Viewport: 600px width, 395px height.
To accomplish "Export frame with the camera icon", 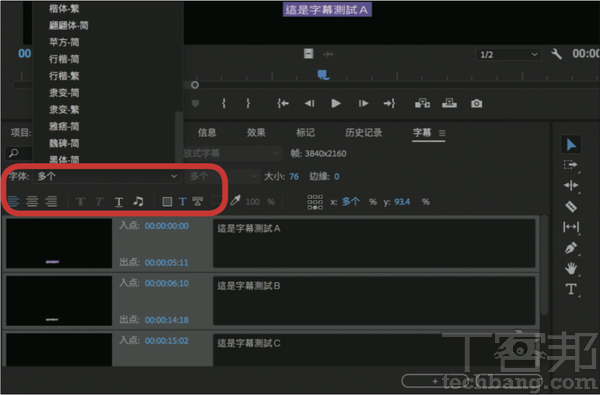I will click(x=476, y=103).
